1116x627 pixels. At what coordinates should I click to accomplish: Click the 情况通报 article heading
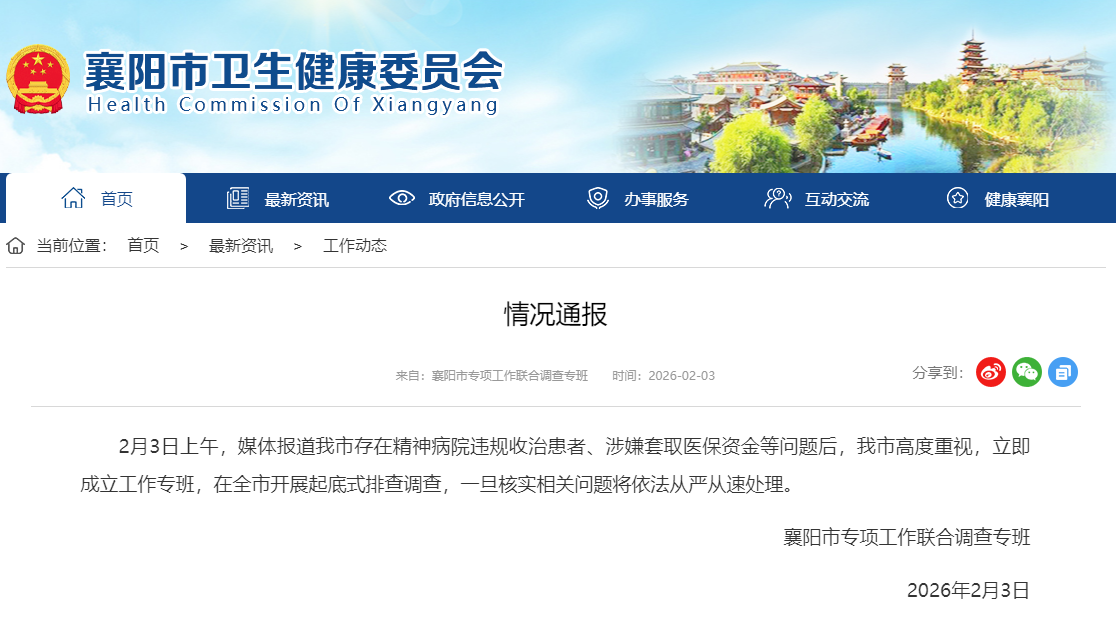click(x=556, y=315)
